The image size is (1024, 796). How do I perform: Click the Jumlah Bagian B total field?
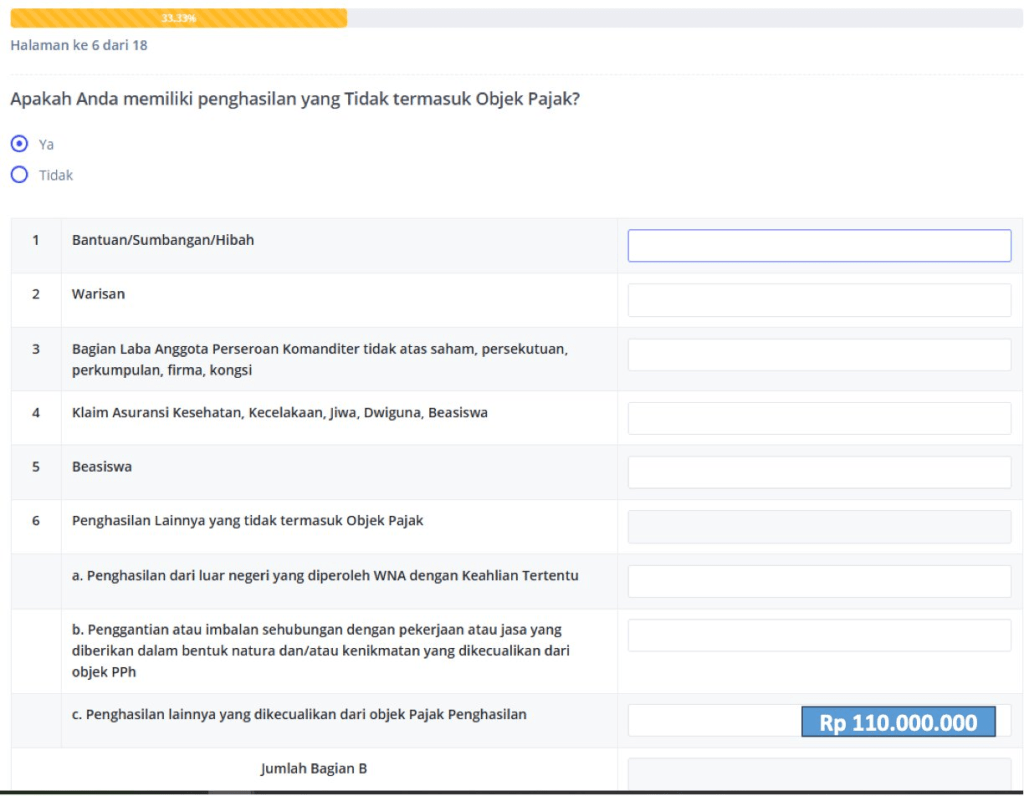click(818, 773)
